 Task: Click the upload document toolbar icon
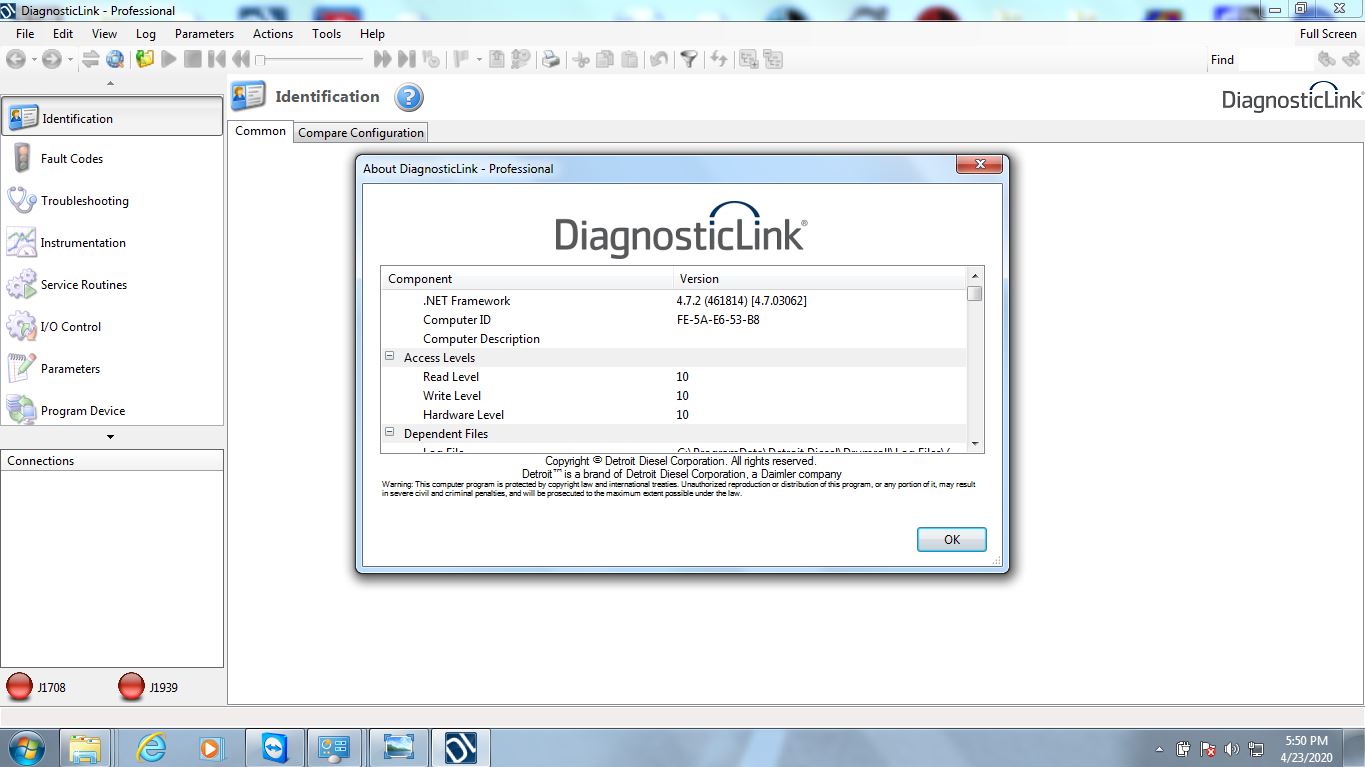pos(497,60)
